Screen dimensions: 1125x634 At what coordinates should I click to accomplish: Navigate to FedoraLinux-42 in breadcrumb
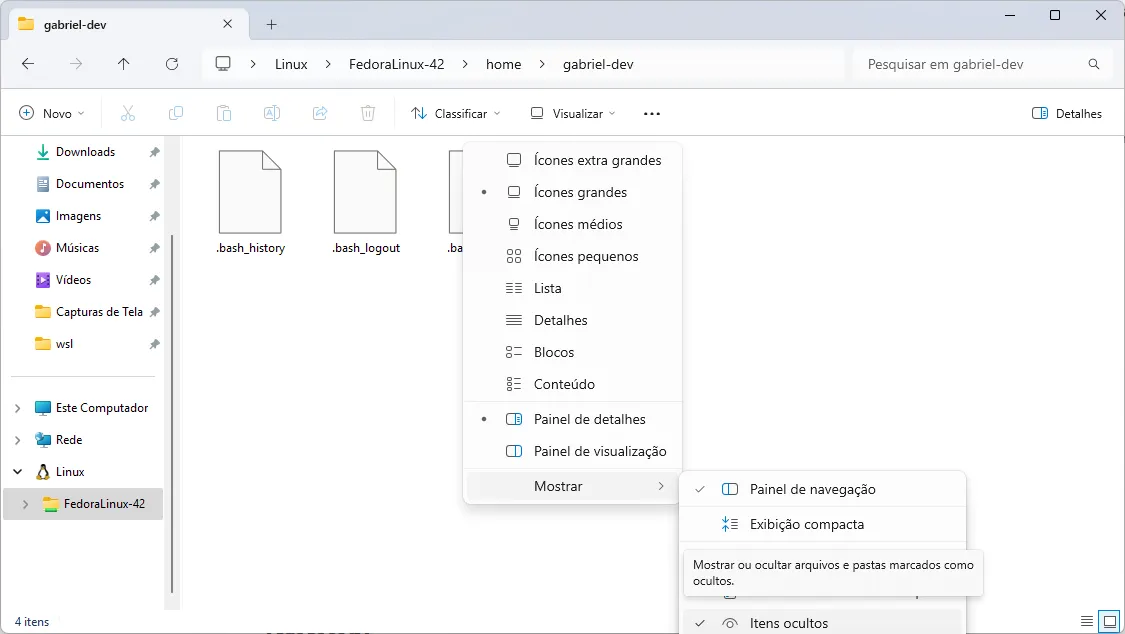point(397,64)
